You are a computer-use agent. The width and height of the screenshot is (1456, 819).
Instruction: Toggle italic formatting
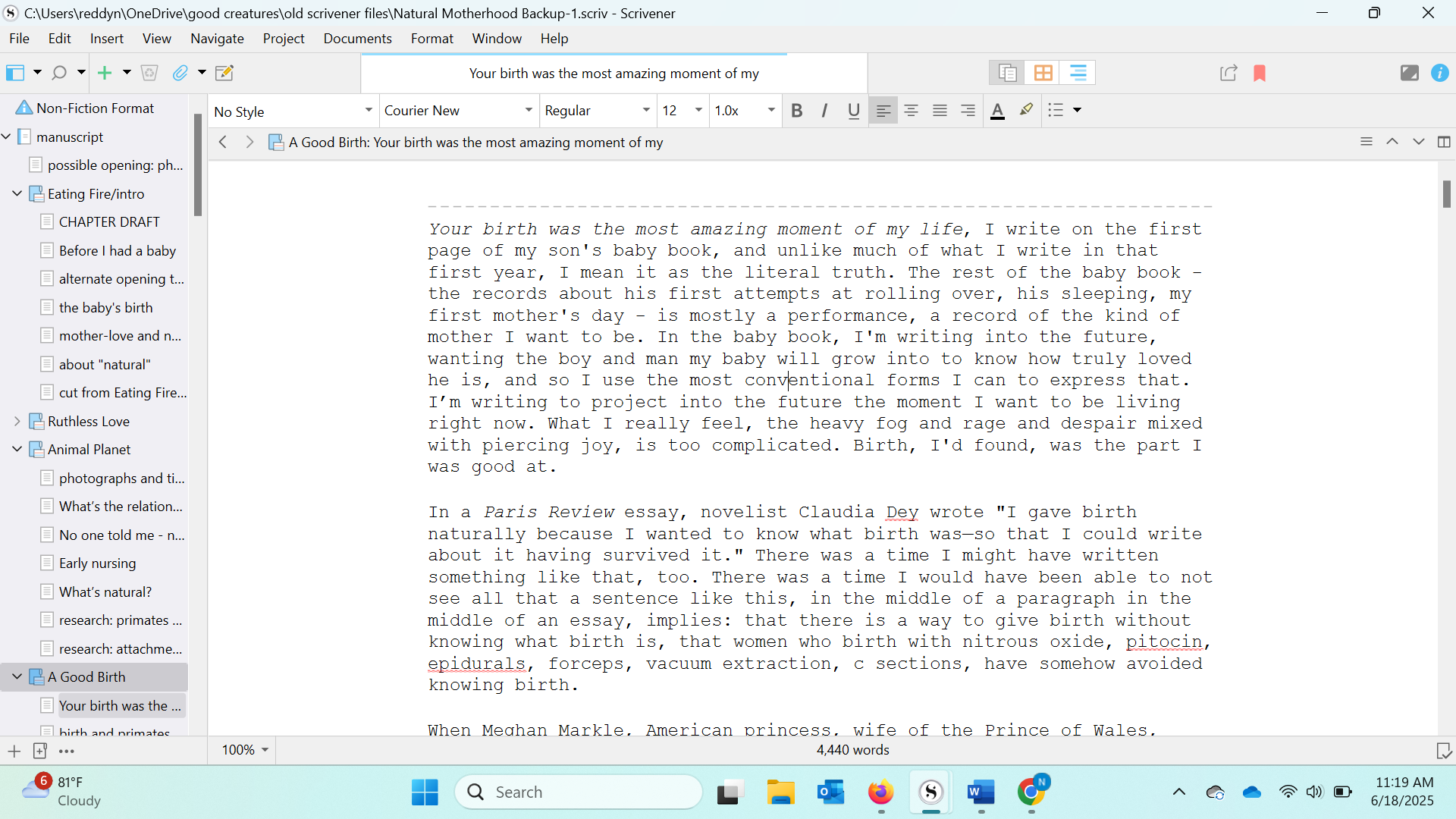(x=824, y=111)
